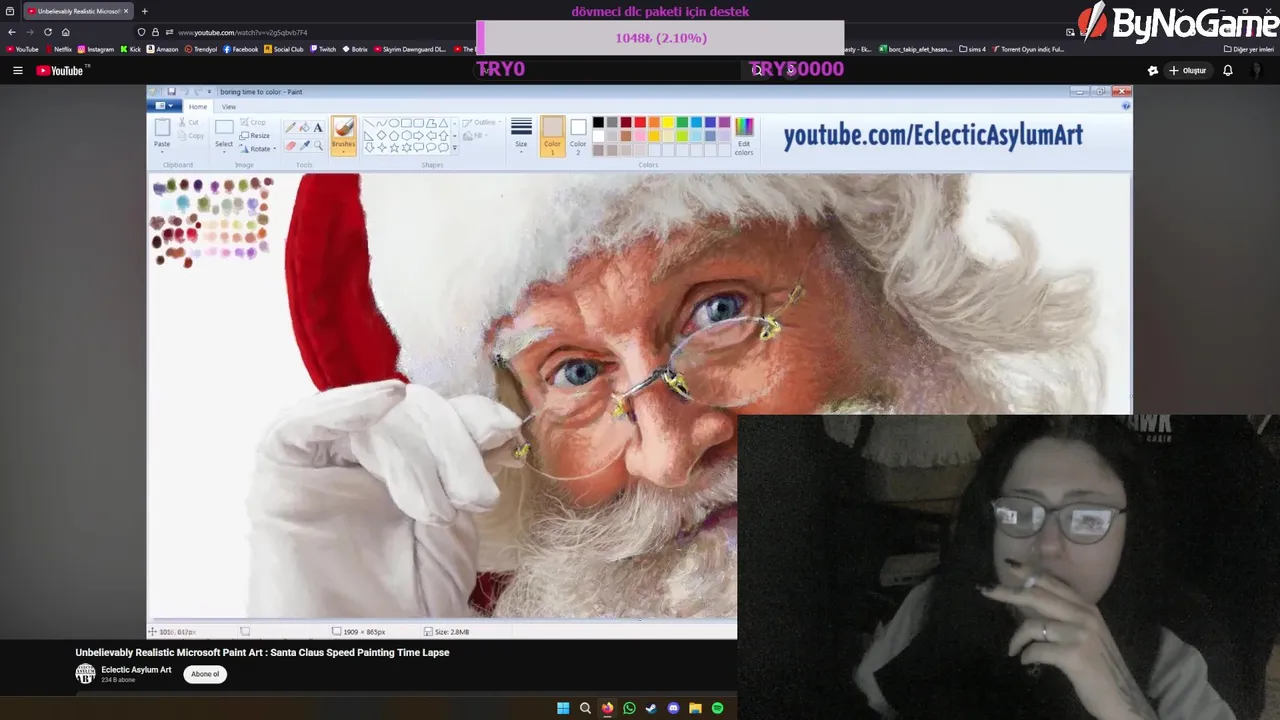Select the browser tab 'Unbelievably Realistic Microsoft'
The height and width of the screenshot is (720, 1280).
(78, 11)
